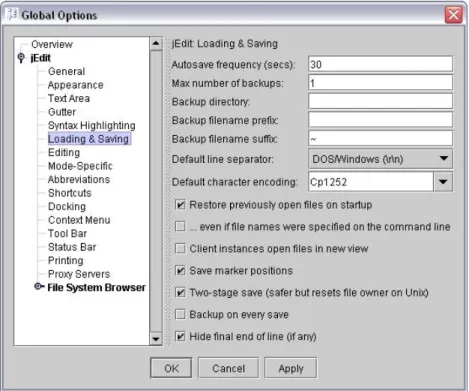Toggle Save marker positions checkbox
469x391 pixels.
(x=180, y=271)
